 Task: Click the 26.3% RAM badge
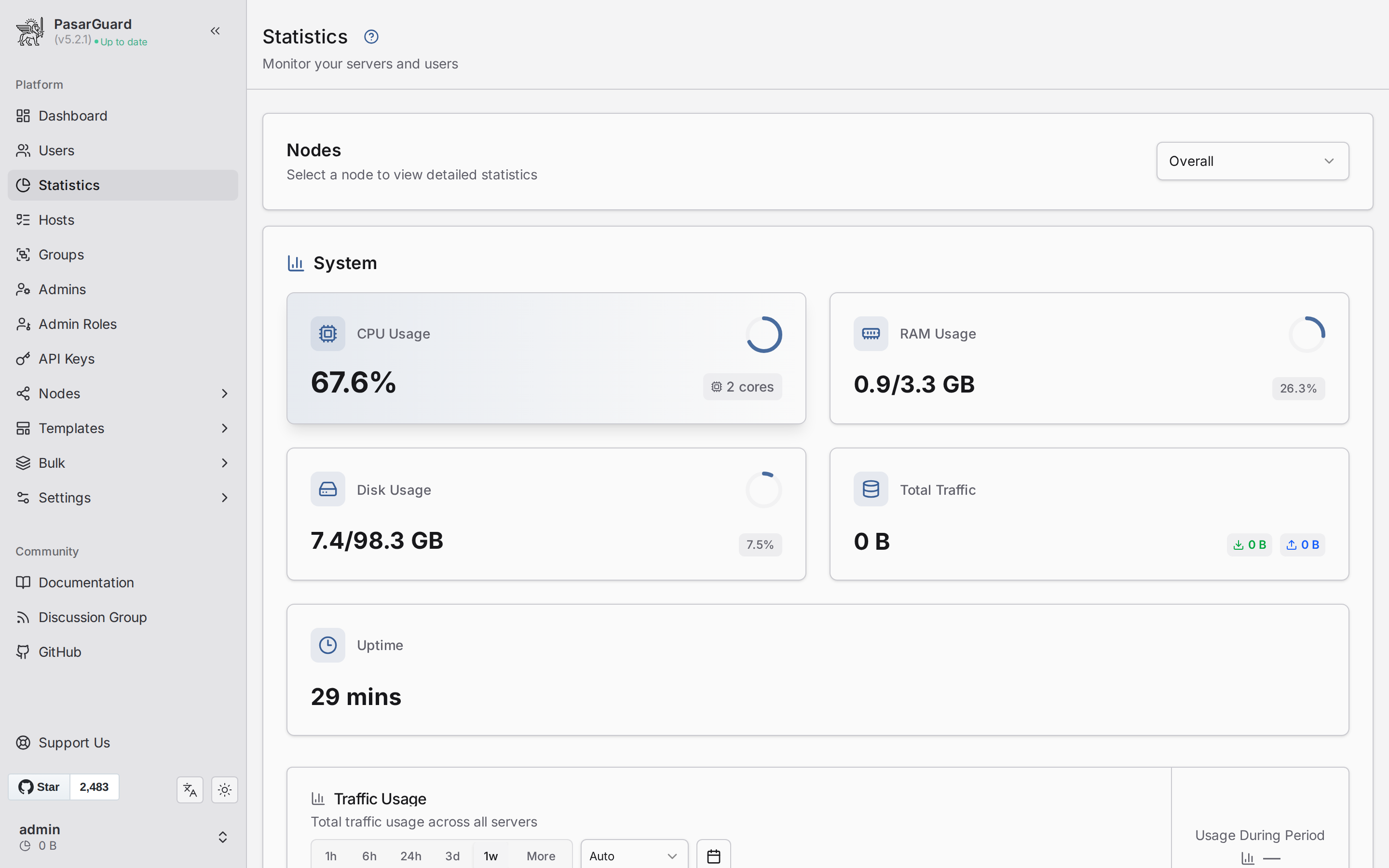coord(1298,389)
